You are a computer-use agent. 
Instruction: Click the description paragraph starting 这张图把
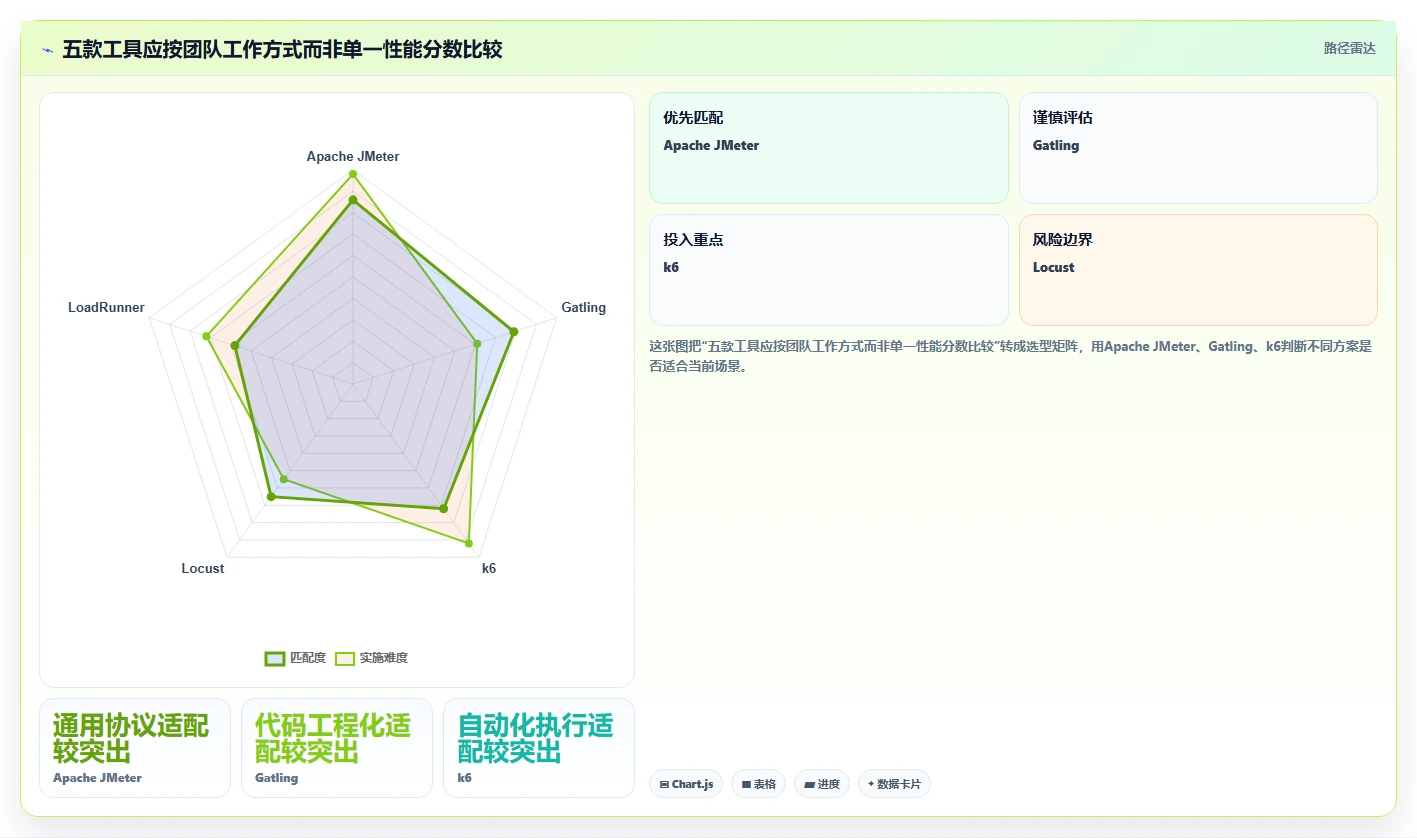tap(1011, 356)
